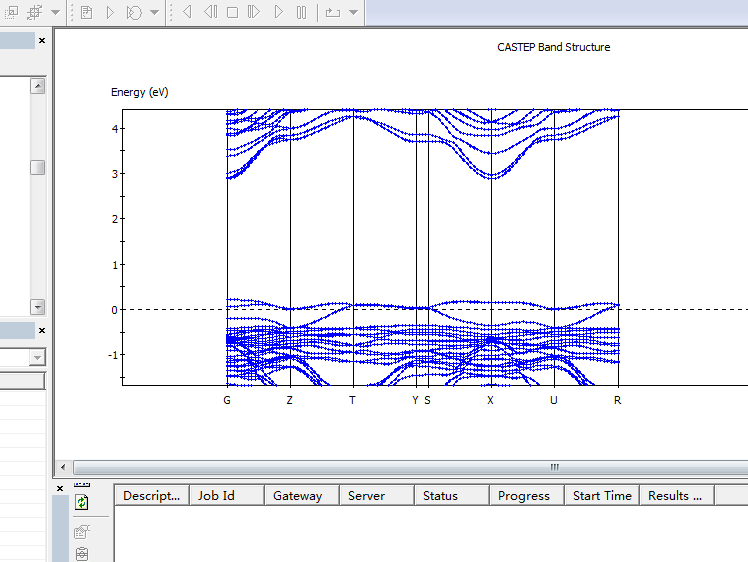Click the run triangle icon beside script icon
Screen dimensions: 748x562
(110, 12)
